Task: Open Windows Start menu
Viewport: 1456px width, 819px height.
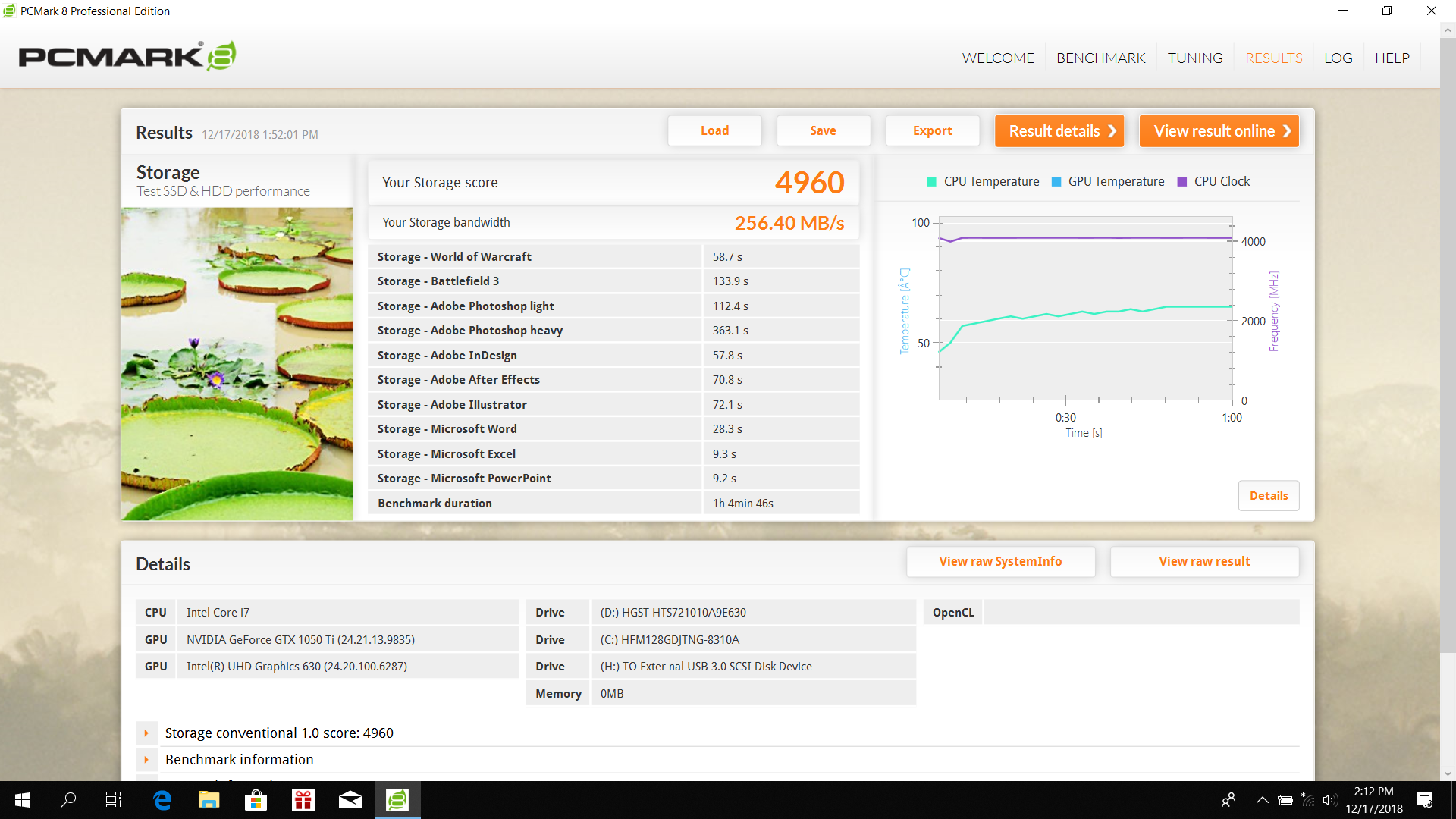Action: click(23, 800)
